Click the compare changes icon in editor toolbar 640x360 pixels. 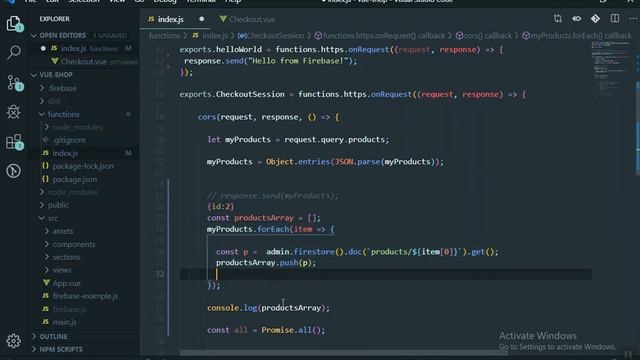coord(558,19)
